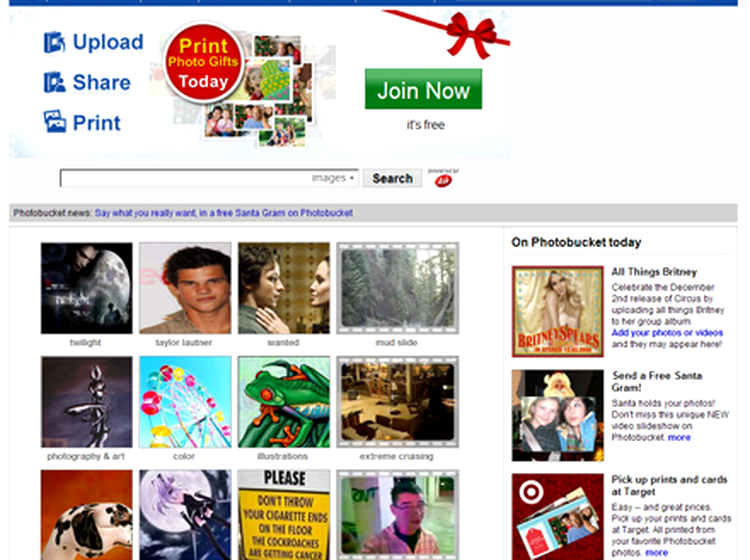Open the color ferris wheel thumbnail
This screenshot has height=560, width=750.
click(185, 402)
